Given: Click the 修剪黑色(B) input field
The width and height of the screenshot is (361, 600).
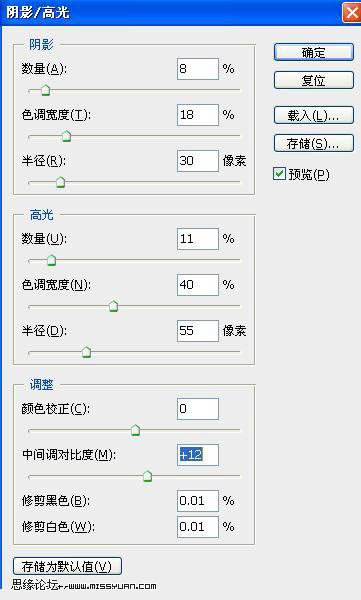Looking at the screenshot, I should tap(198, 501).
